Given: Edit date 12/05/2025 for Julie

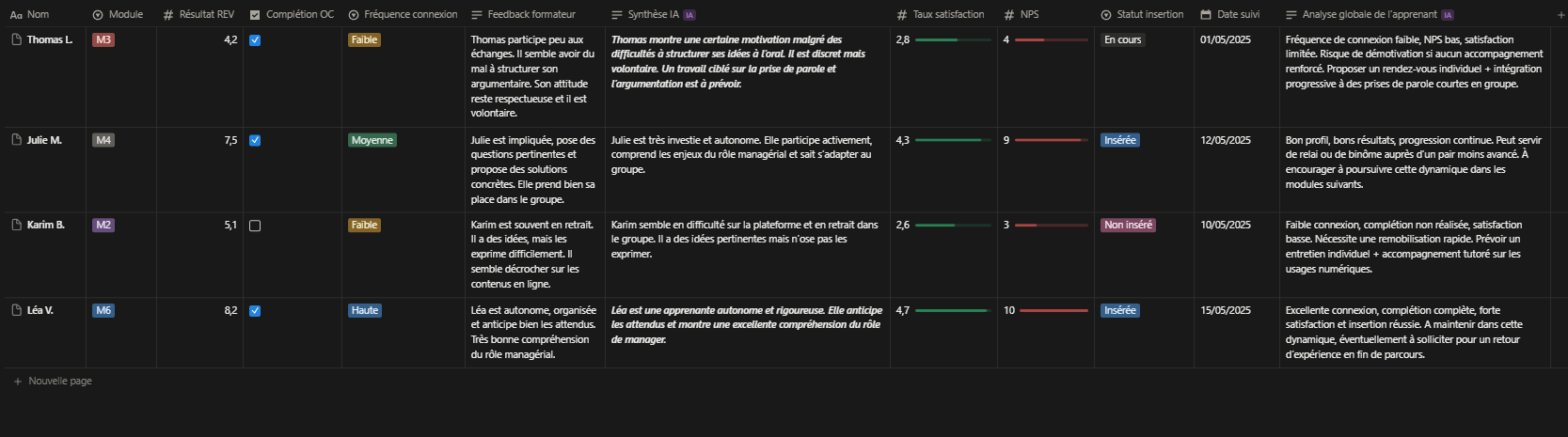Looking at the screenshot, I should point(1226,140).
